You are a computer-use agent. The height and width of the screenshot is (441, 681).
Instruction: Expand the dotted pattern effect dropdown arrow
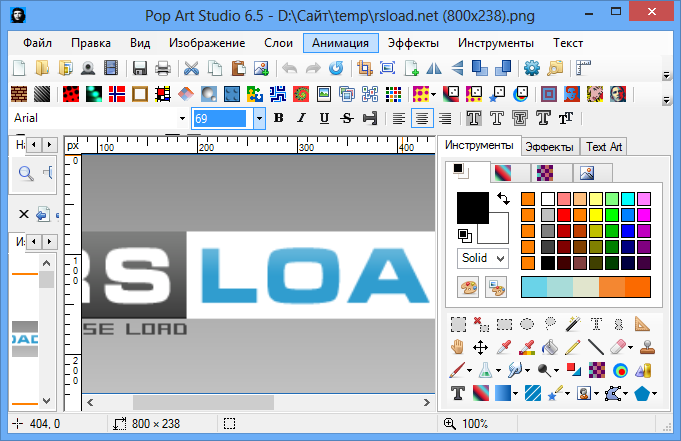click(433, 94)
